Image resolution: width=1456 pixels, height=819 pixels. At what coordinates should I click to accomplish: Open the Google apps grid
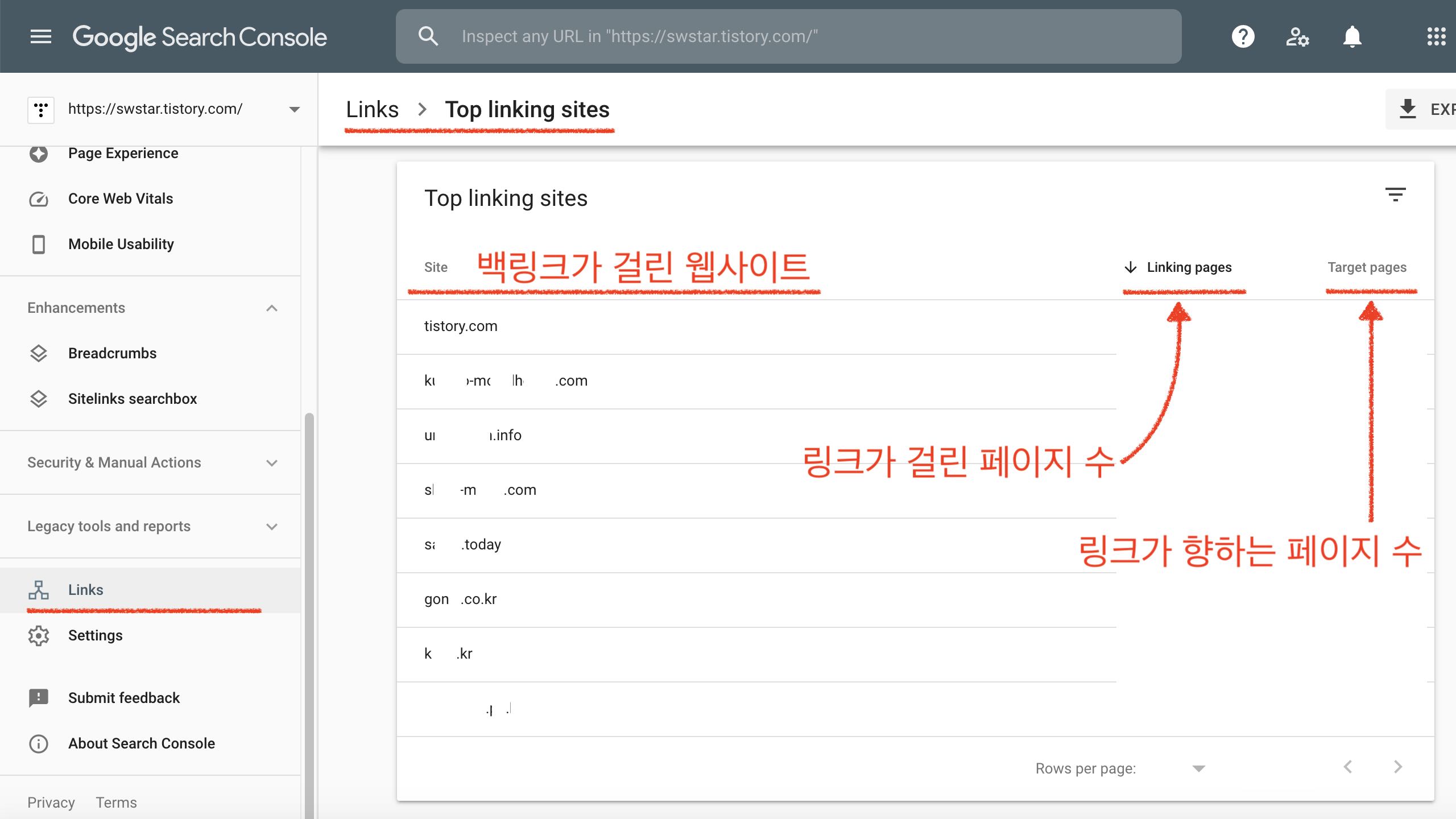point(1436,36)
